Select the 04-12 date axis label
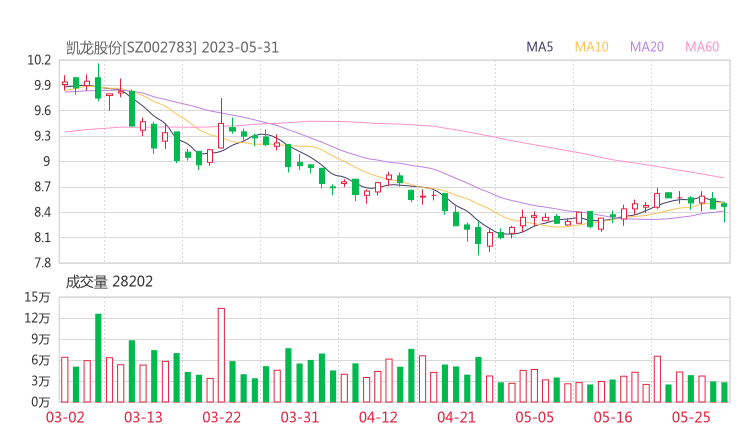 [x=378, y=417]
